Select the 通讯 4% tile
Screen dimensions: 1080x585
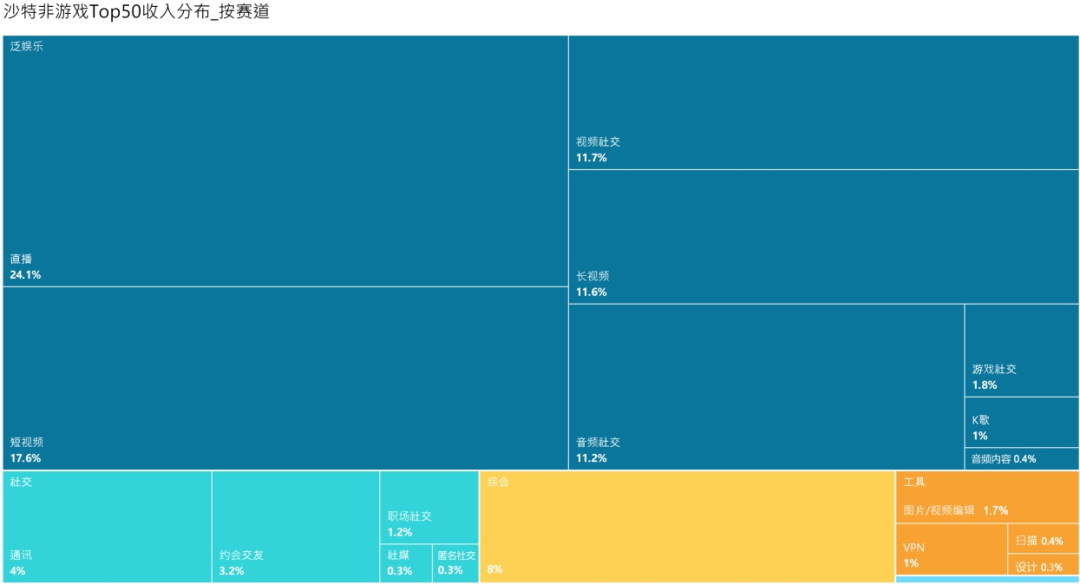click(107, 526)
